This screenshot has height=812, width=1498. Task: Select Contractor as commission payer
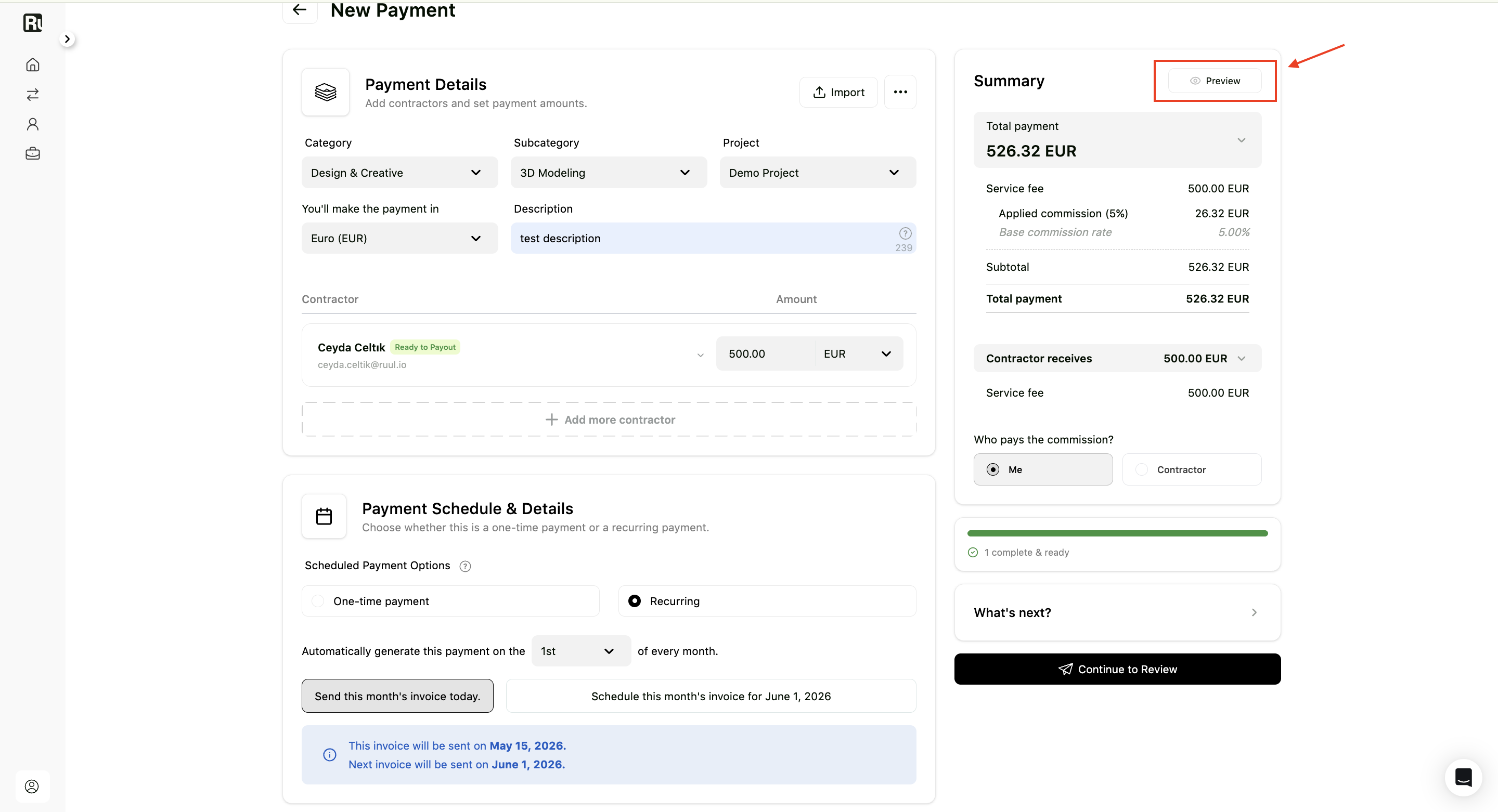[1192, 469]
